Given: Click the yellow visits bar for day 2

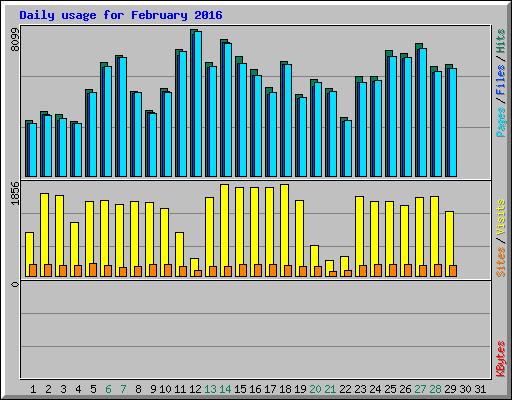Looking at the screenshot, I should (x=44, y=235).
